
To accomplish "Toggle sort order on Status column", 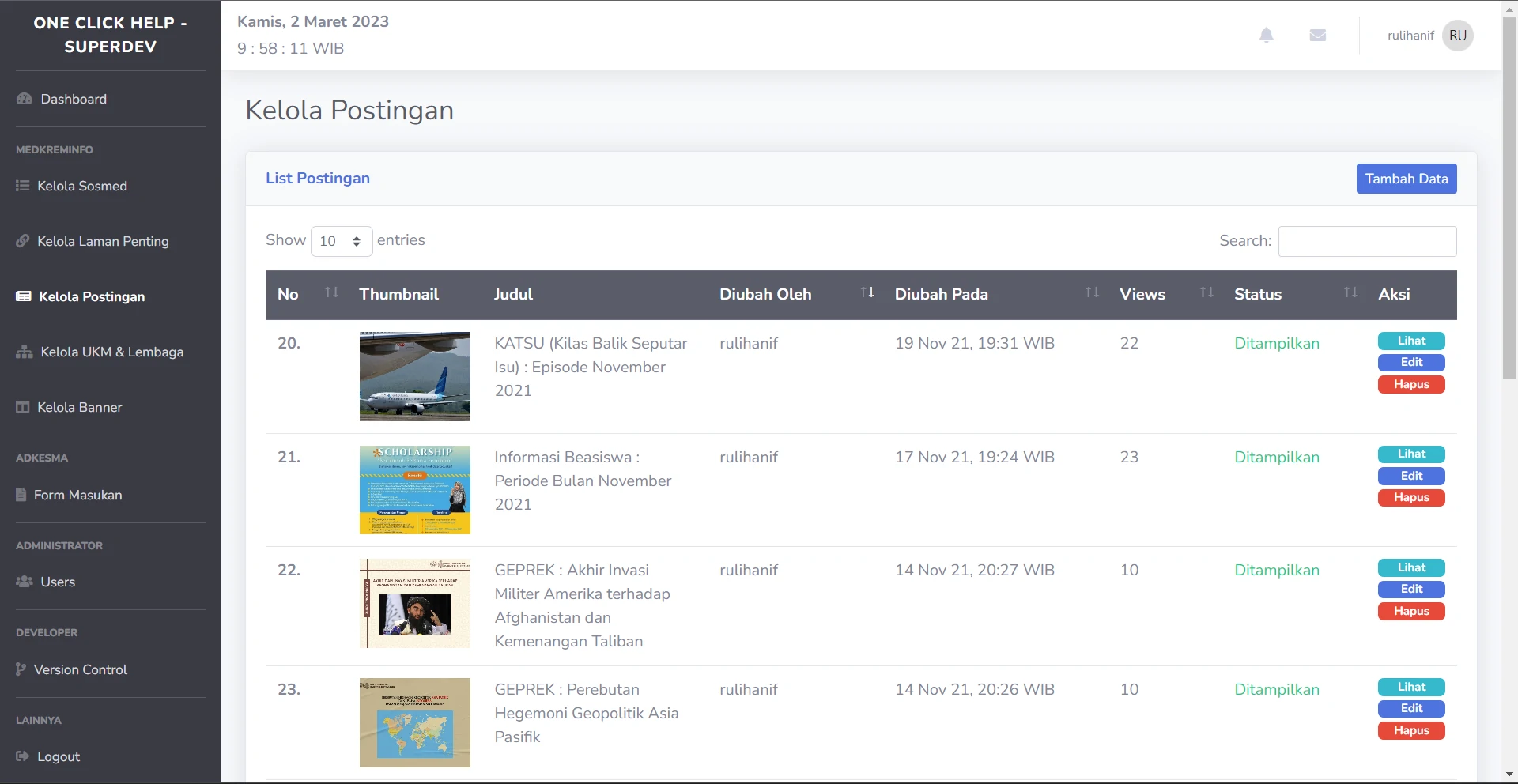I will point(1350,293).
